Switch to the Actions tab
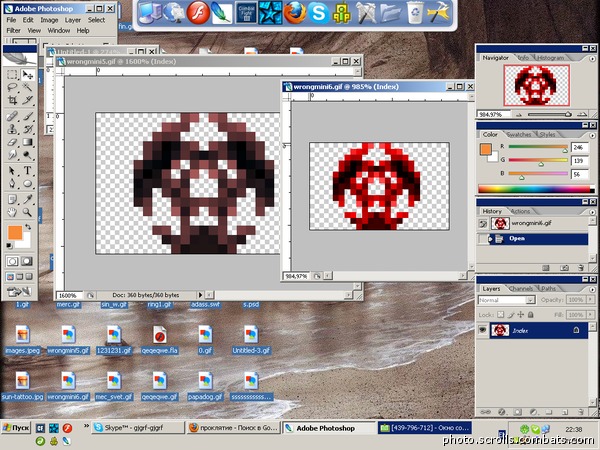Viewport: 600px width, 450px height. (x=520, y=211)
